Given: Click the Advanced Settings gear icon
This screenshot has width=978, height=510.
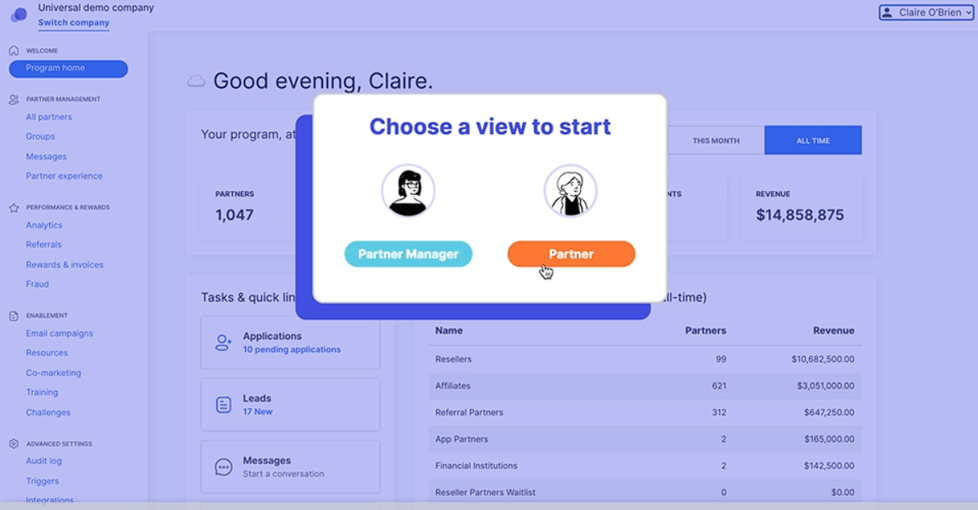Looking at the screenshot, I should coord(14,444).
